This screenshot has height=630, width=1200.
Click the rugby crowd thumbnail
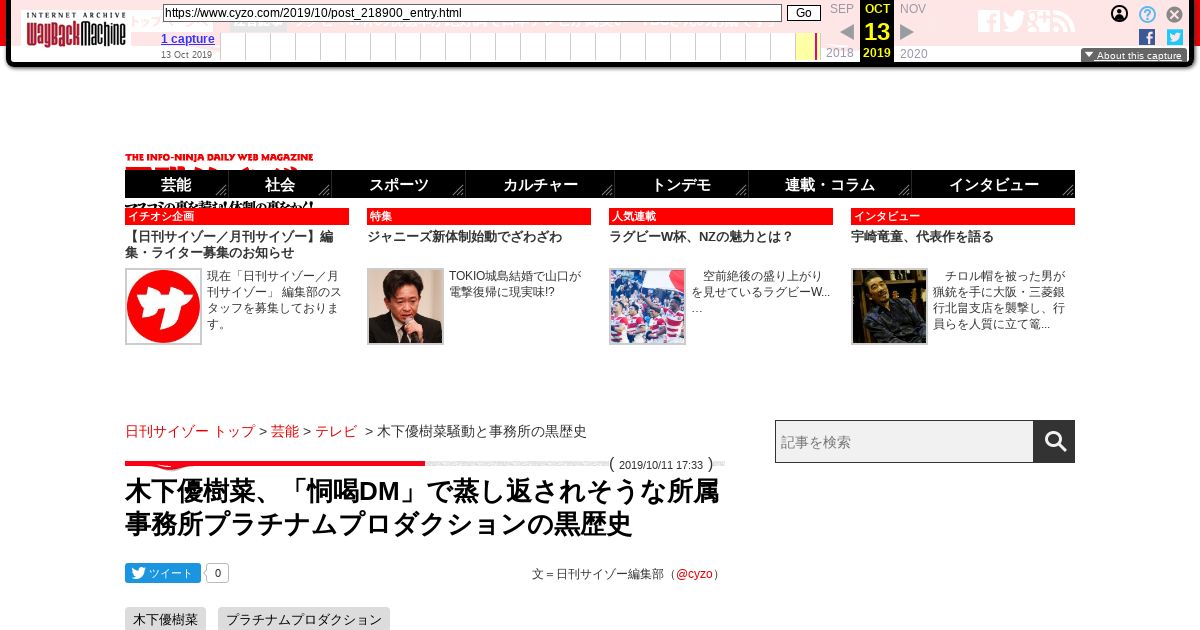coord(647,306)
